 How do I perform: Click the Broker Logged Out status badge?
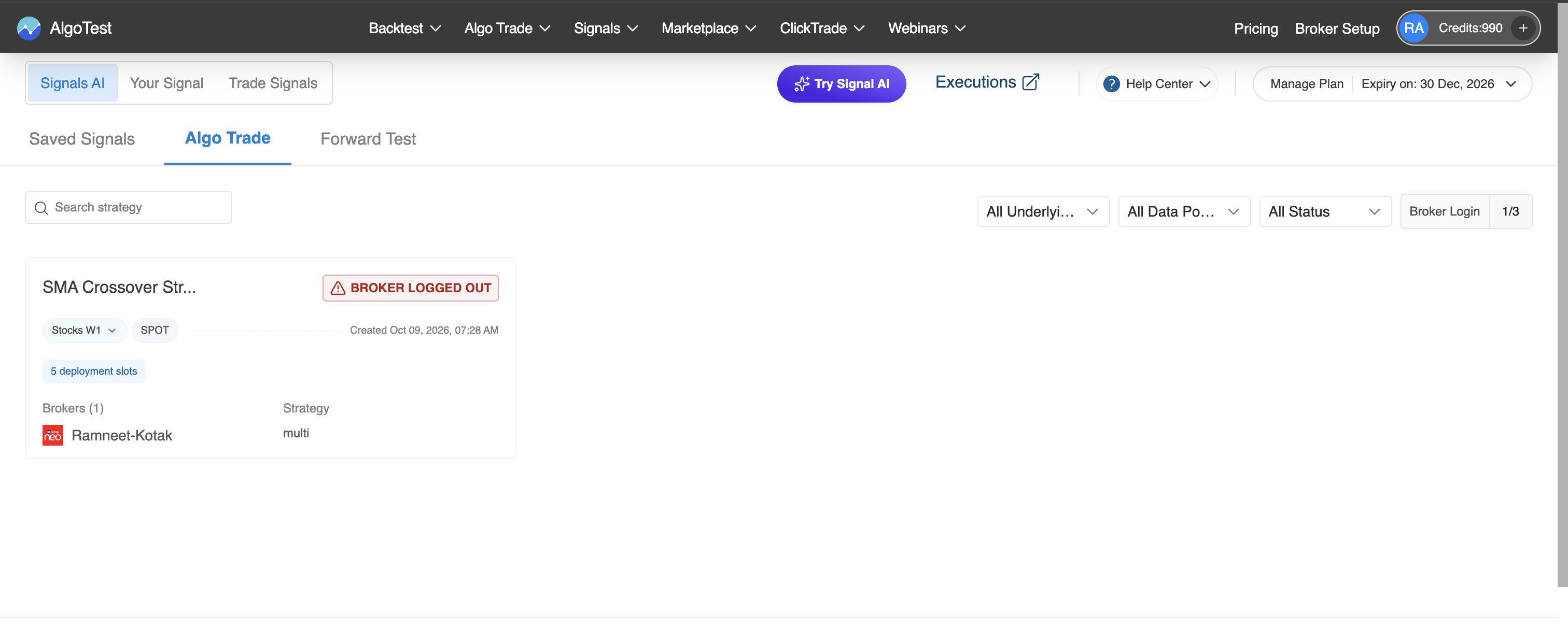coord(410,288)
